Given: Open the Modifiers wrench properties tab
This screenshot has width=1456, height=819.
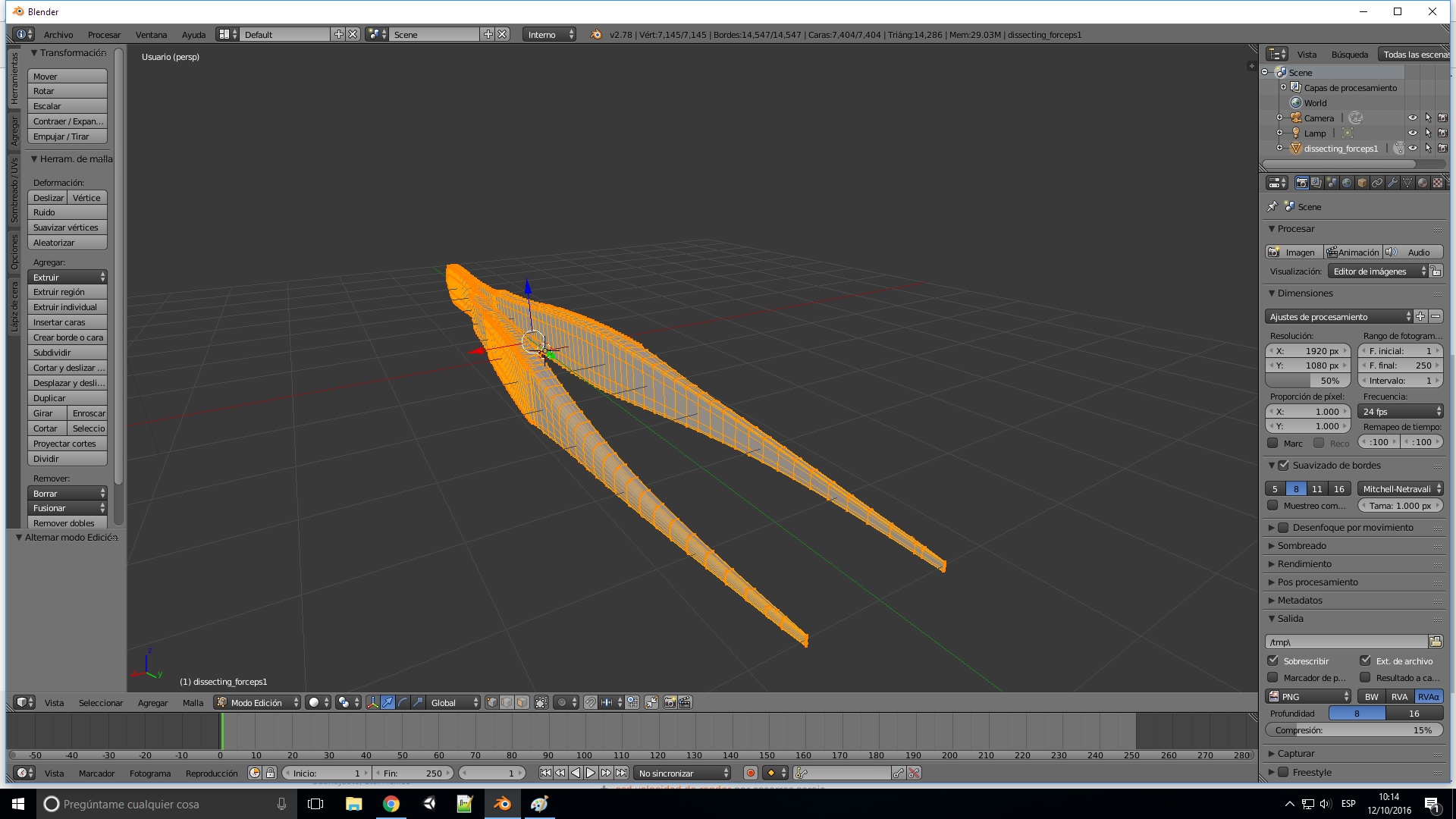Looking at the screenshot, I should click(1392, 183).
